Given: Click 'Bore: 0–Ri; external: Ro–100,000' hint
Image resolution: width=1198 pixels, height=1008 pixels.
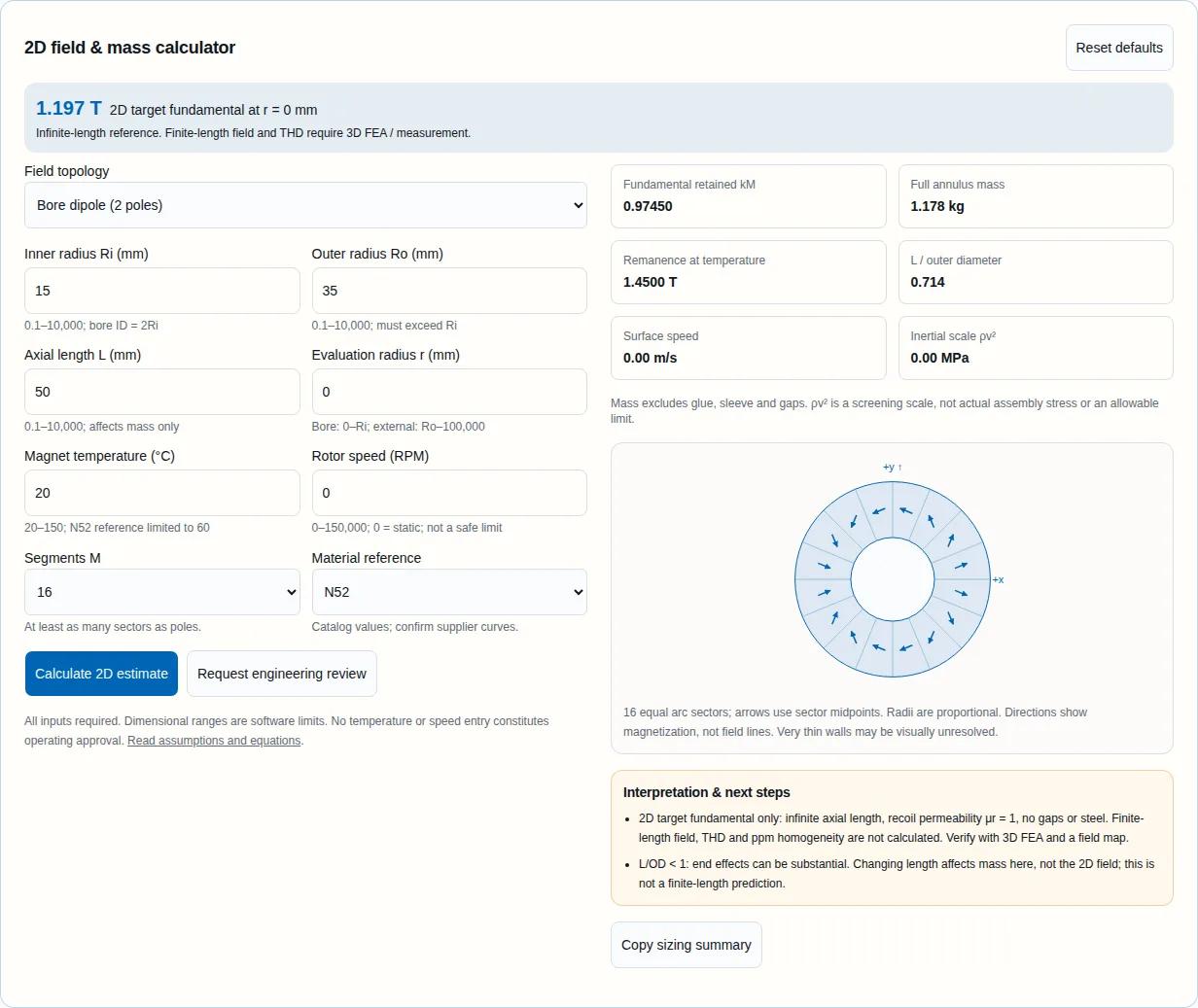Looking at the screenshot, I should point(399,427).
